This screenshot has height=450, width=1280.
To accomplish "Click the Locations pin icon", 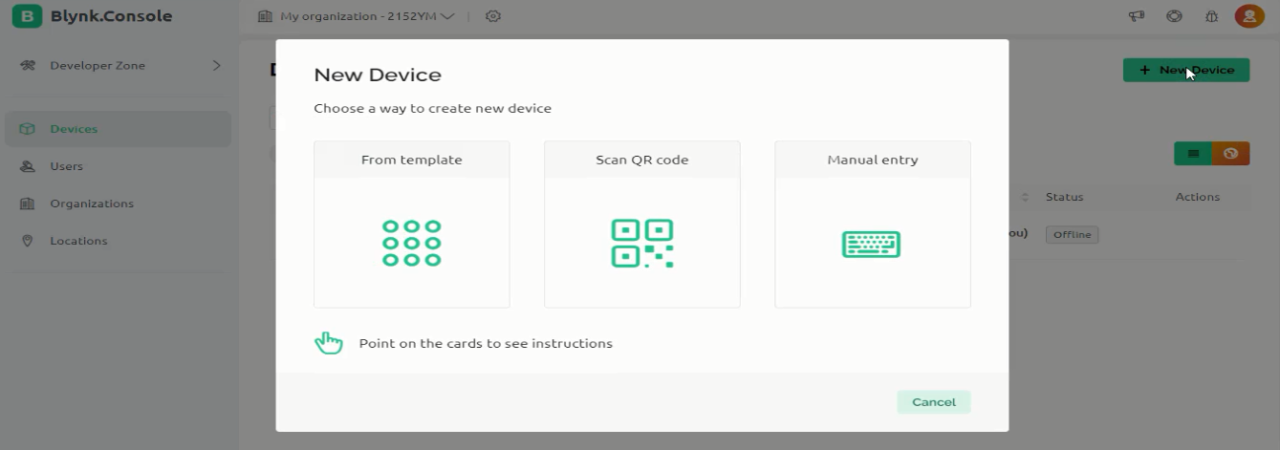I will point(28,241).
